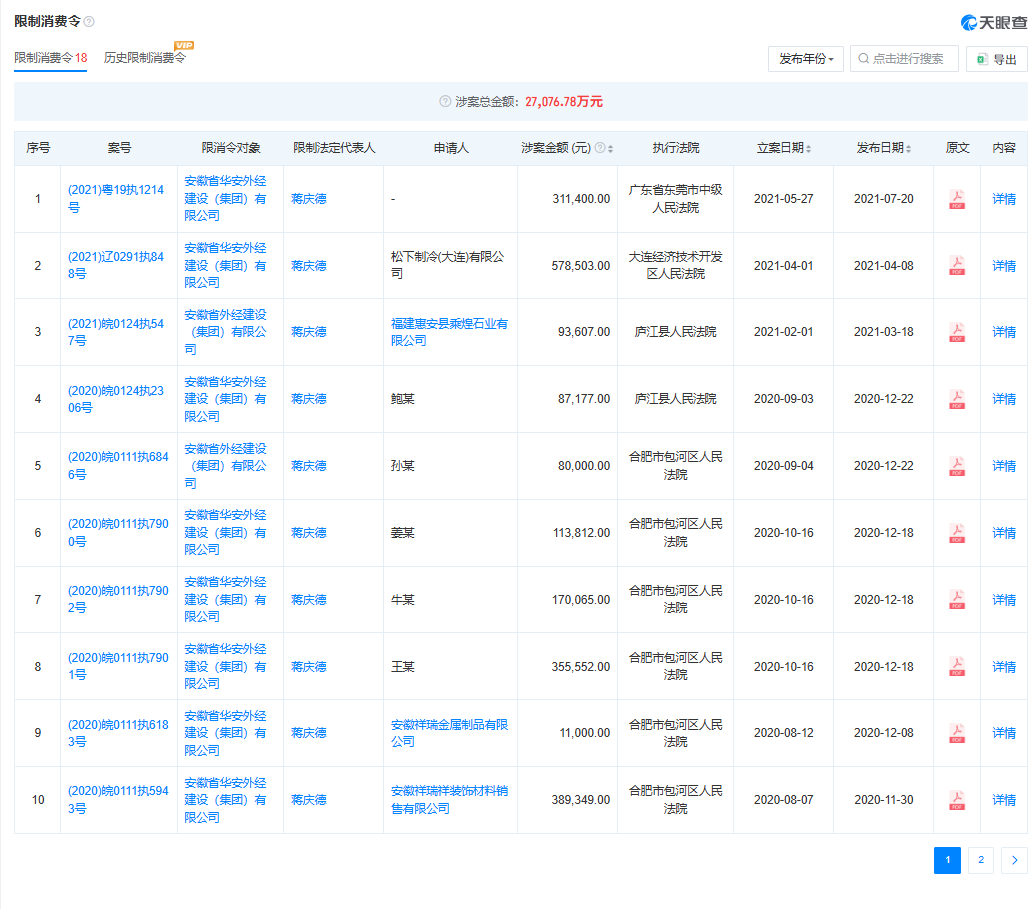1036x909 pixels.
Task: Open case link (2020)皖0111执7902号
Action: [x=118, y=599]
